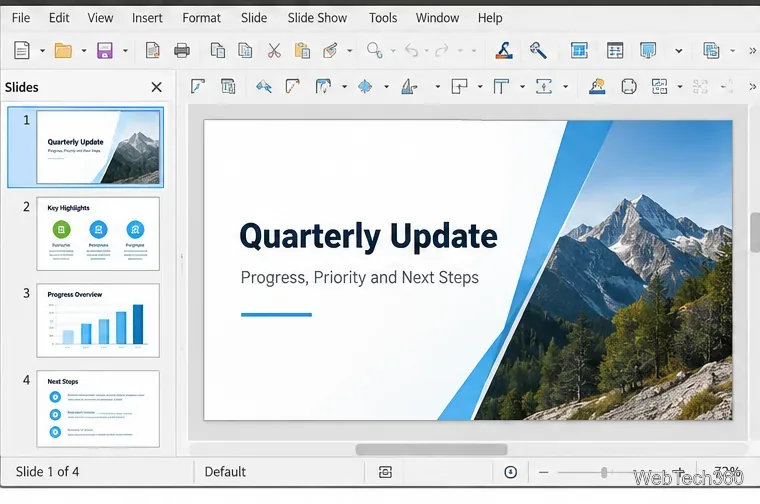Viewport: 760px width, 504px height.
Task: Open the File menu
Action: (21, 18)
